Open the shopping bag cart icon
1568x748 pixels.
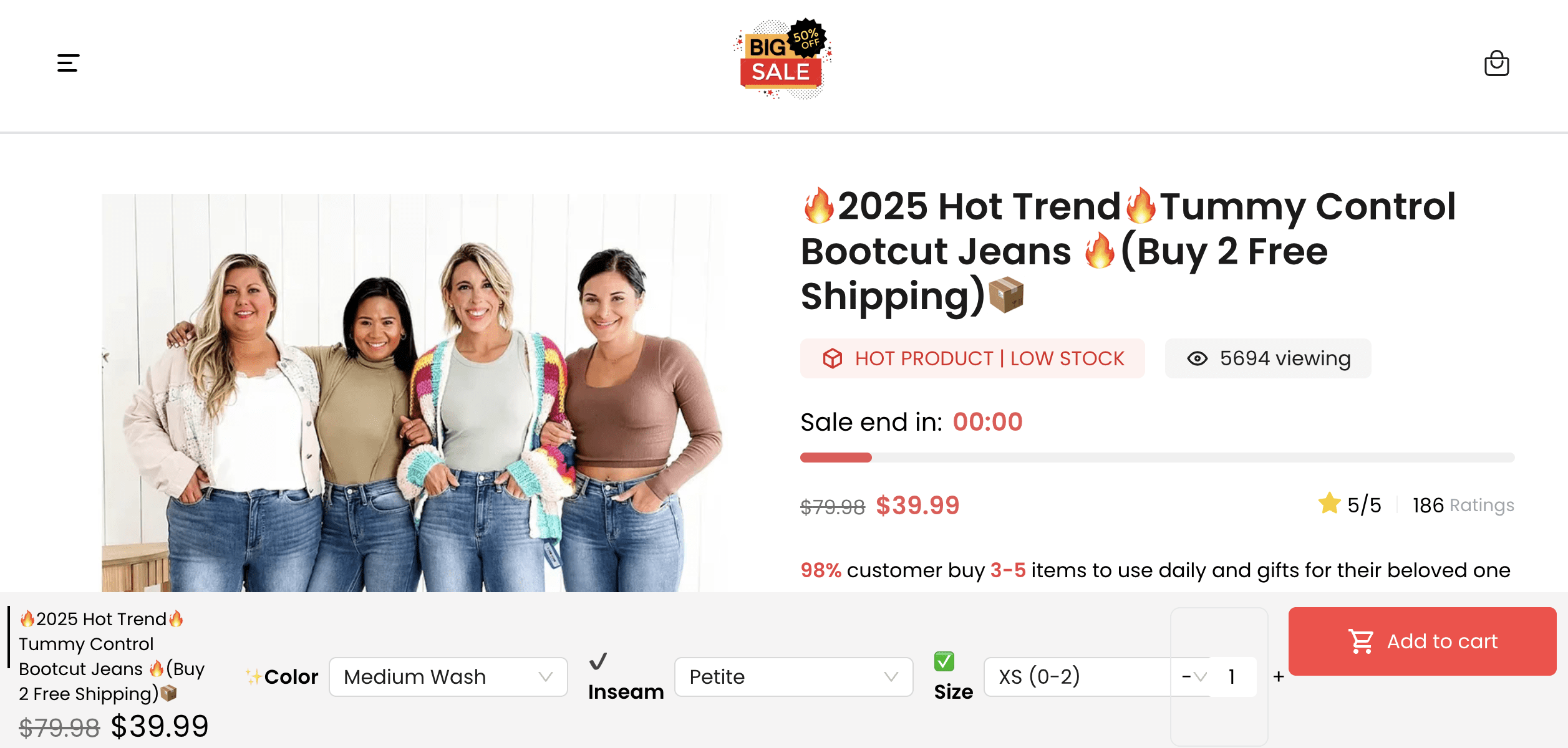[x=1496, y=63]
